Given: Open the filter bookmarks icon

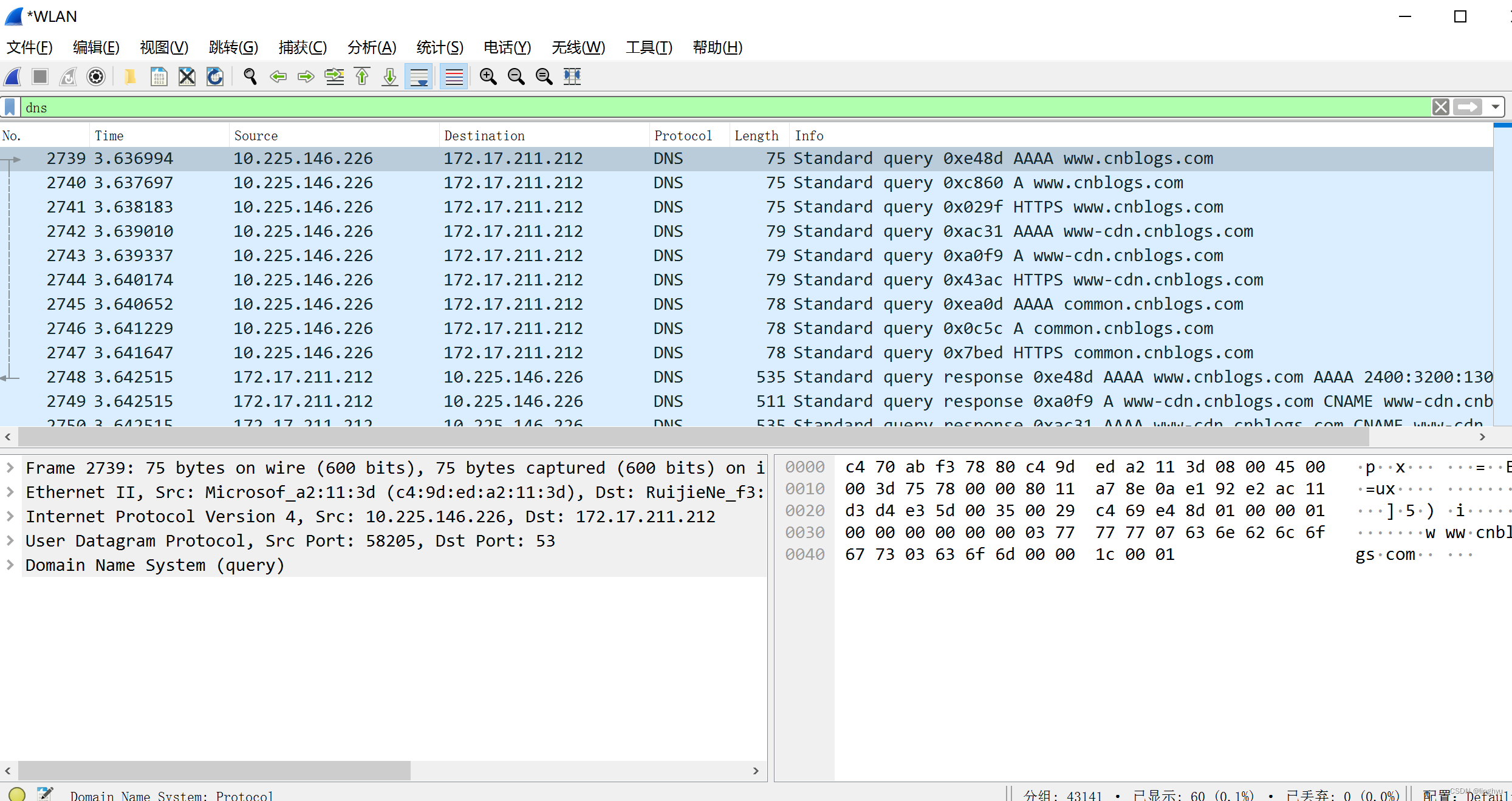Looking at the screenshot, I should pos(10,107).
